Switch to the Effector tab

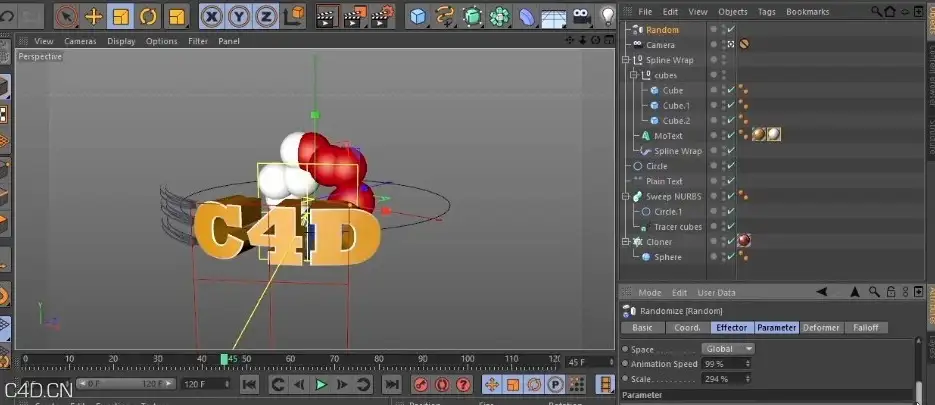732,327
